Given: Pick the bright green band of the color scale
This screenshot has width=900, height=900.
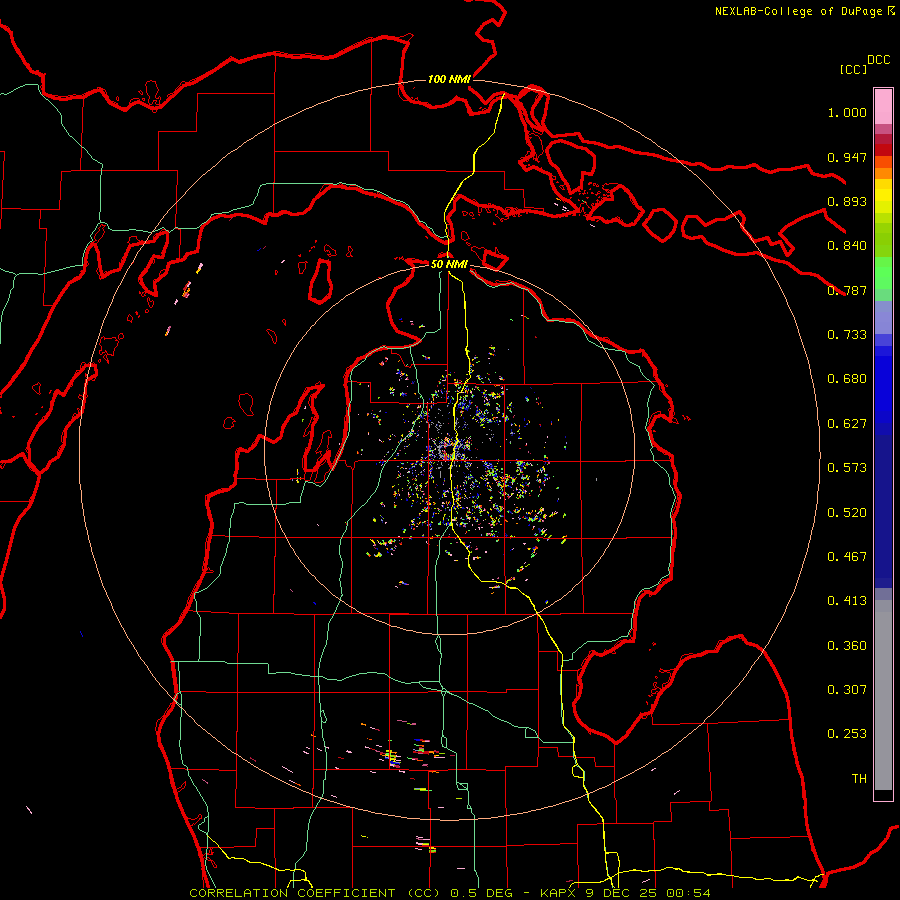Looking at the screenshot, I should 883,273.
